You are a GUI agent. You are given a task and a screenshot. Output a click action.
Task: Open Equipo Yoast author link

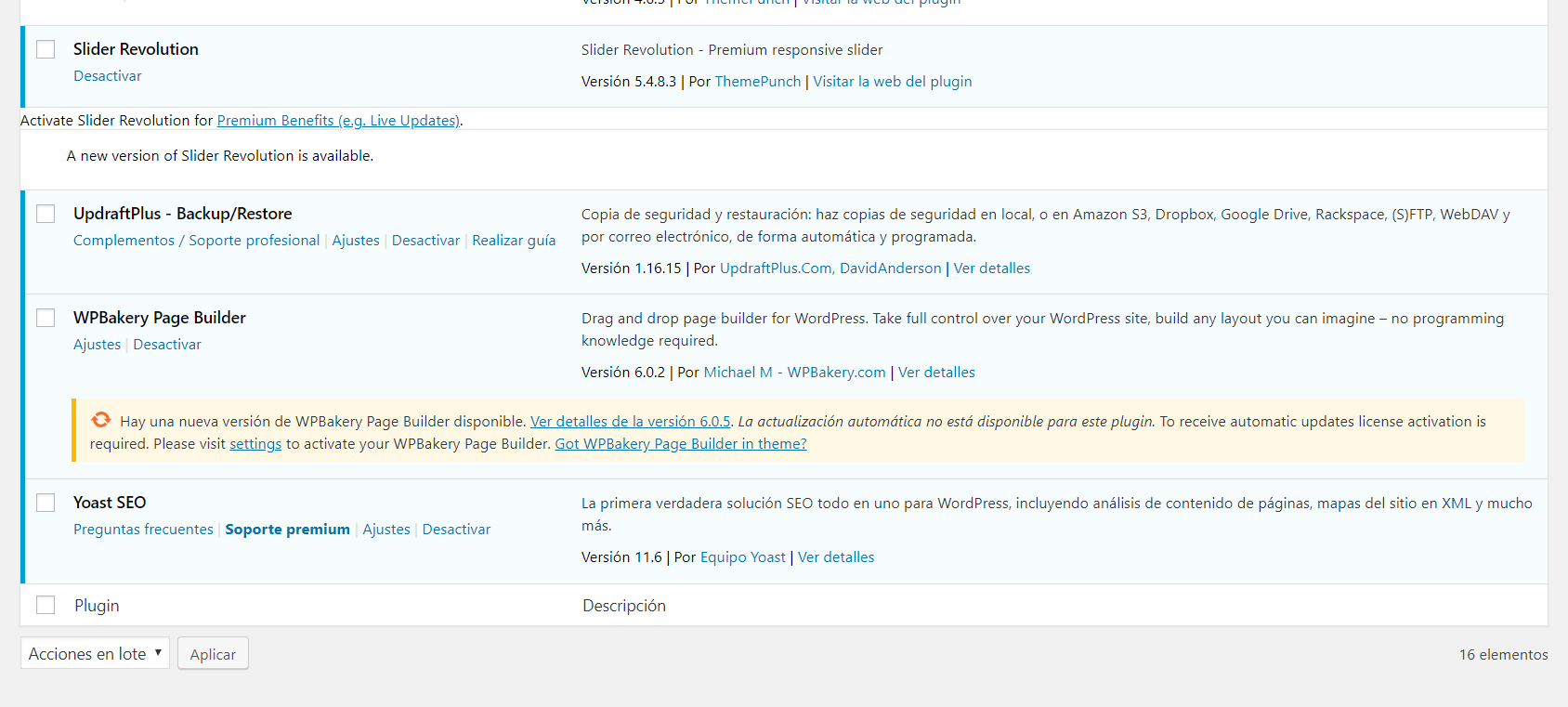click(742, 557)
